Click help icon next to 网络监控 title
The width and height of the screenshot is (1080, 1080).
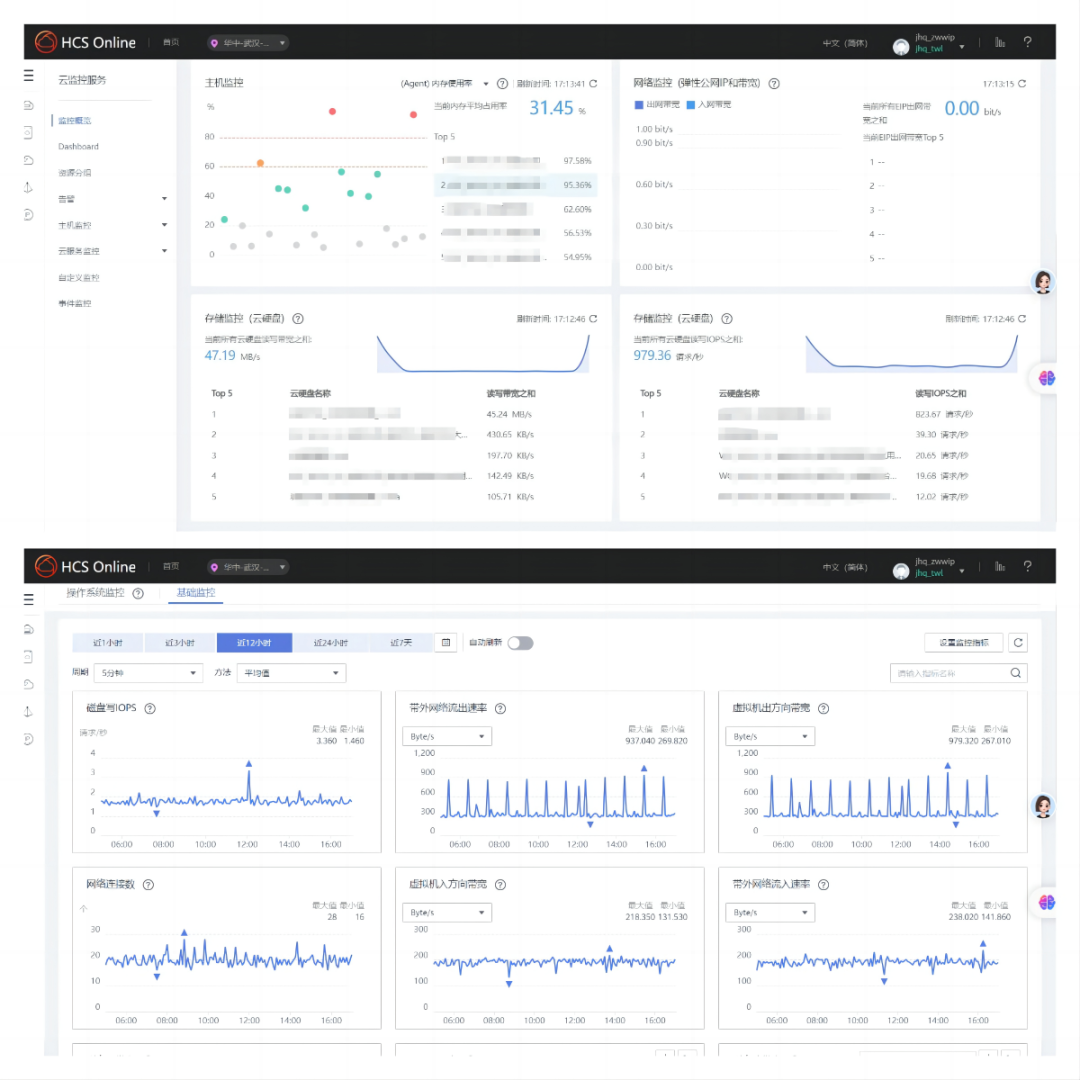(x=774, y=83)
